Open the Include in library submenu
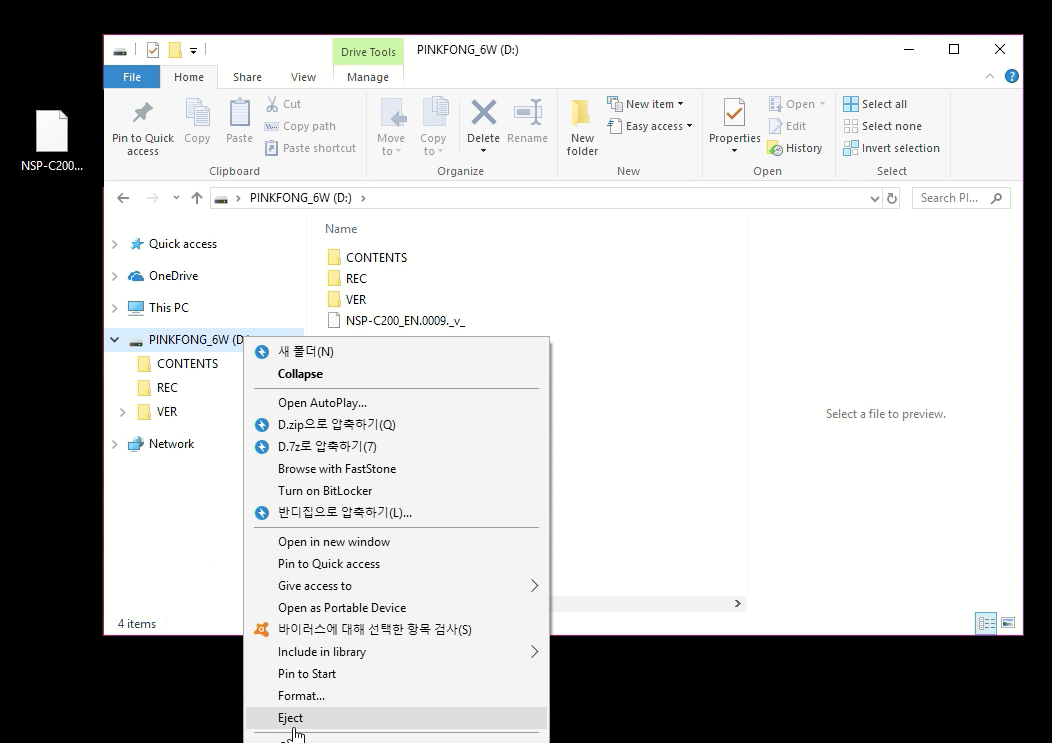Viewport: 1052px width, 743px height. (x=397, y=652)
